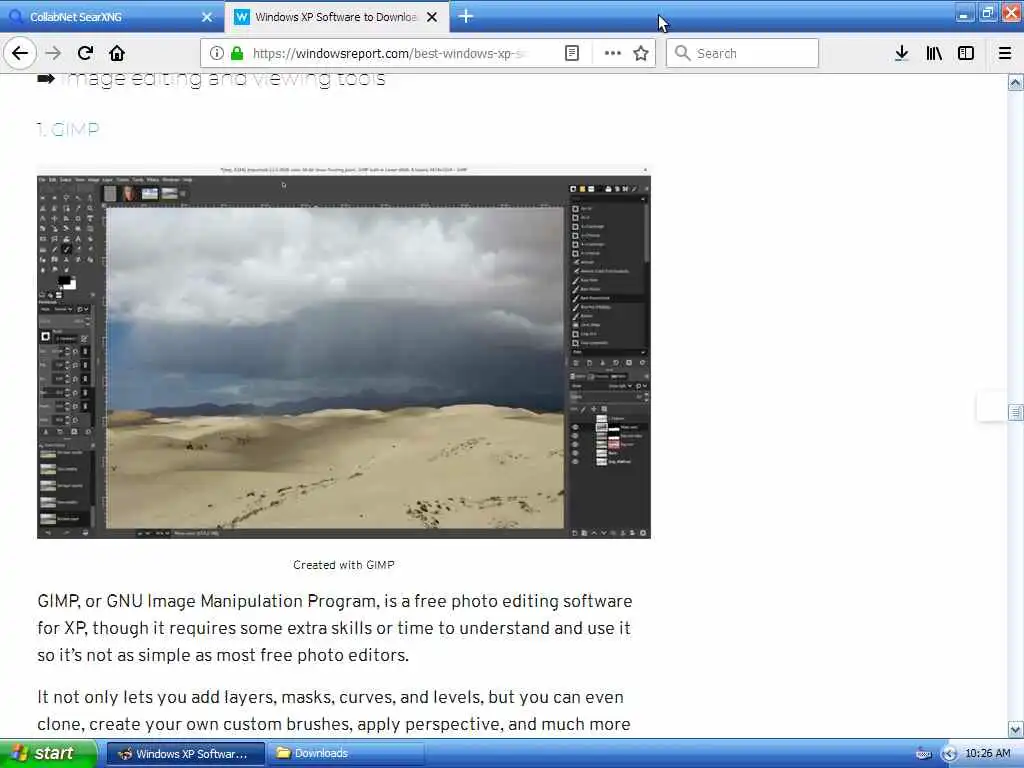Image resolution: width=1024 pixels, height=768 pixels.
Task: Open the Firefox hamburger menu
Action: point(1005,53)
